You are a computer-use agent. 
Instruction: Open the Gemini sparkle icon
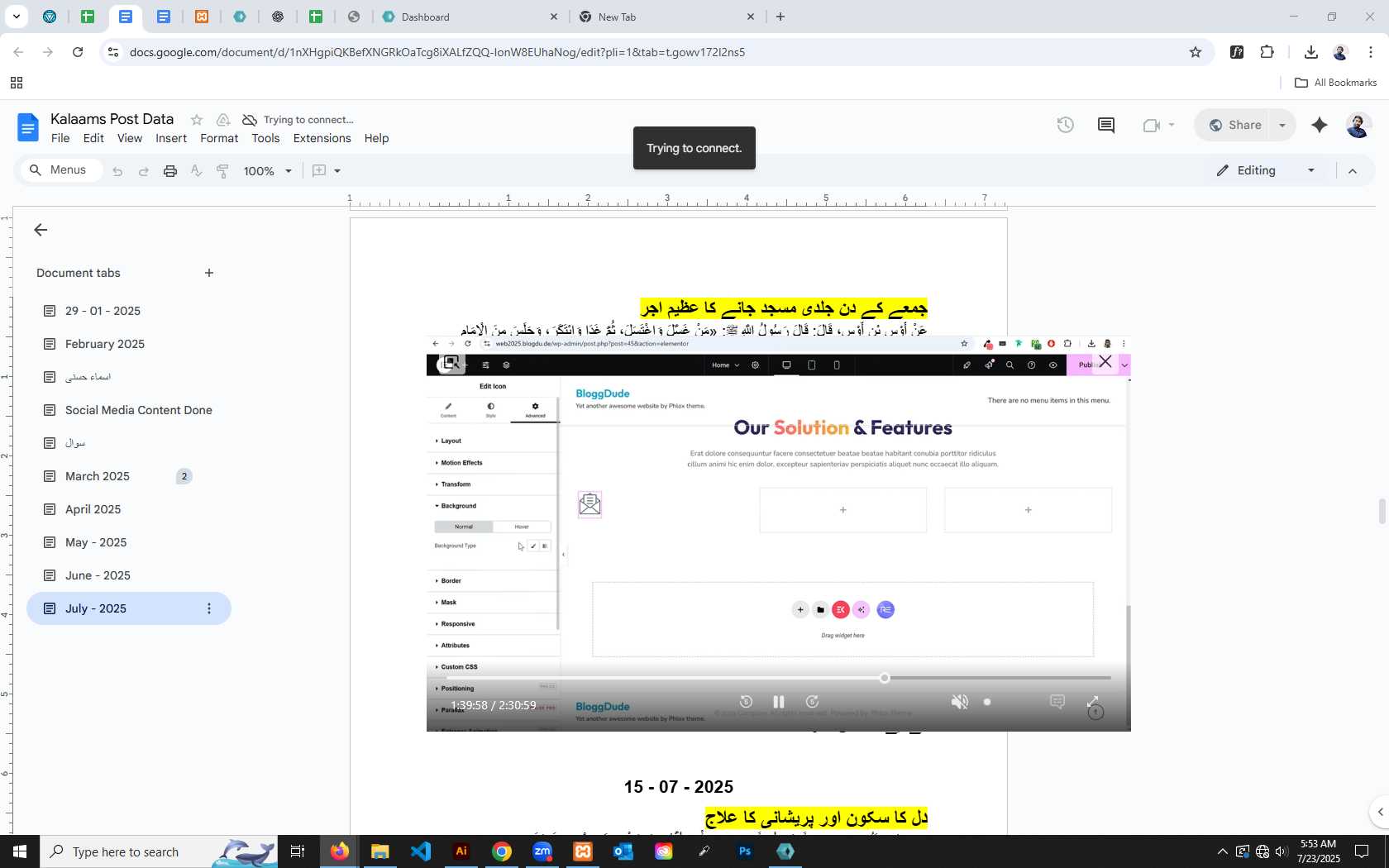click(x=1320, y=125)
